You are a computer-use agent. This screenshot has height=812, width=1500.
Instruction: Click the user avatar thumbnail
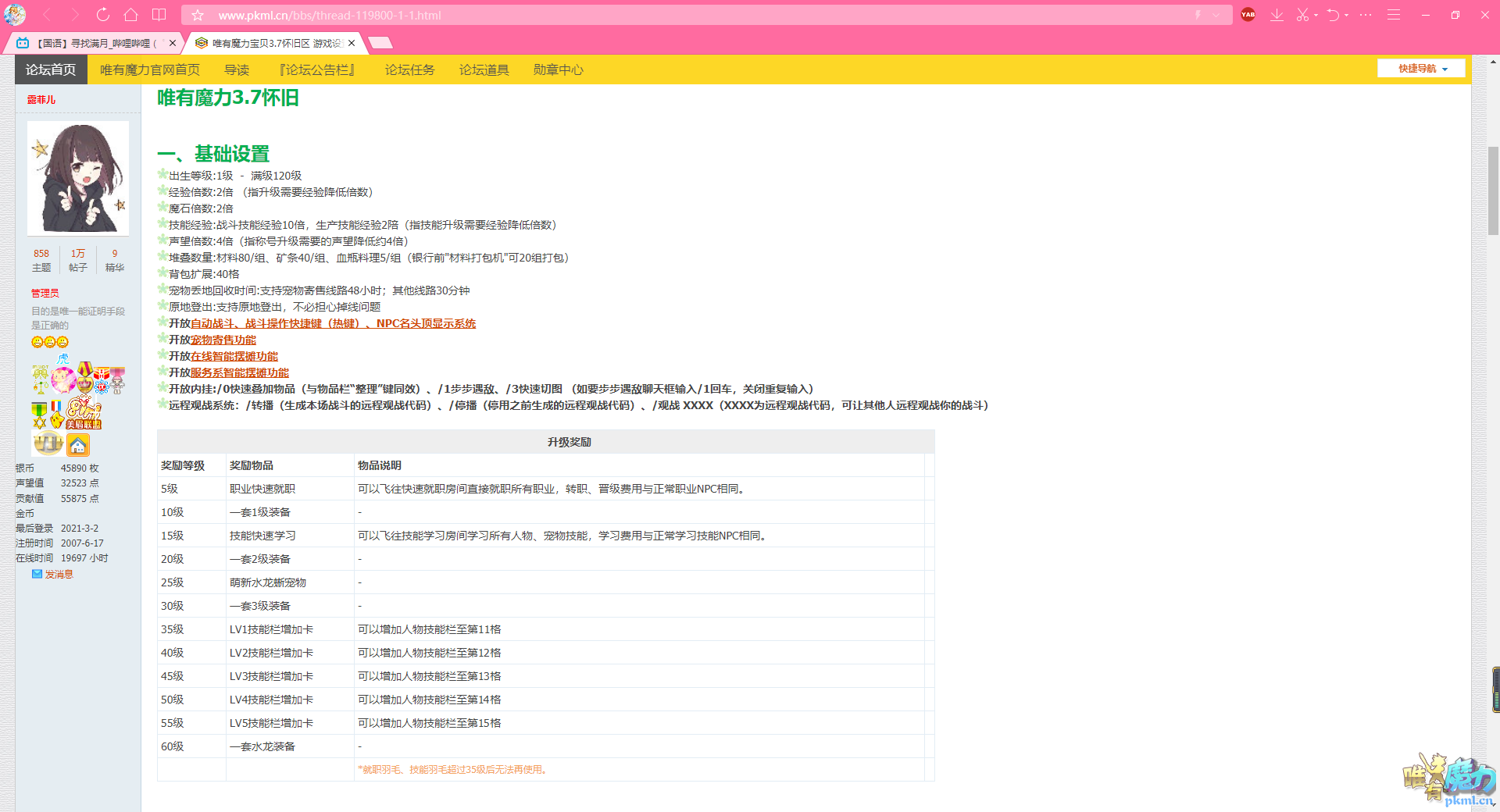[78, 178]
